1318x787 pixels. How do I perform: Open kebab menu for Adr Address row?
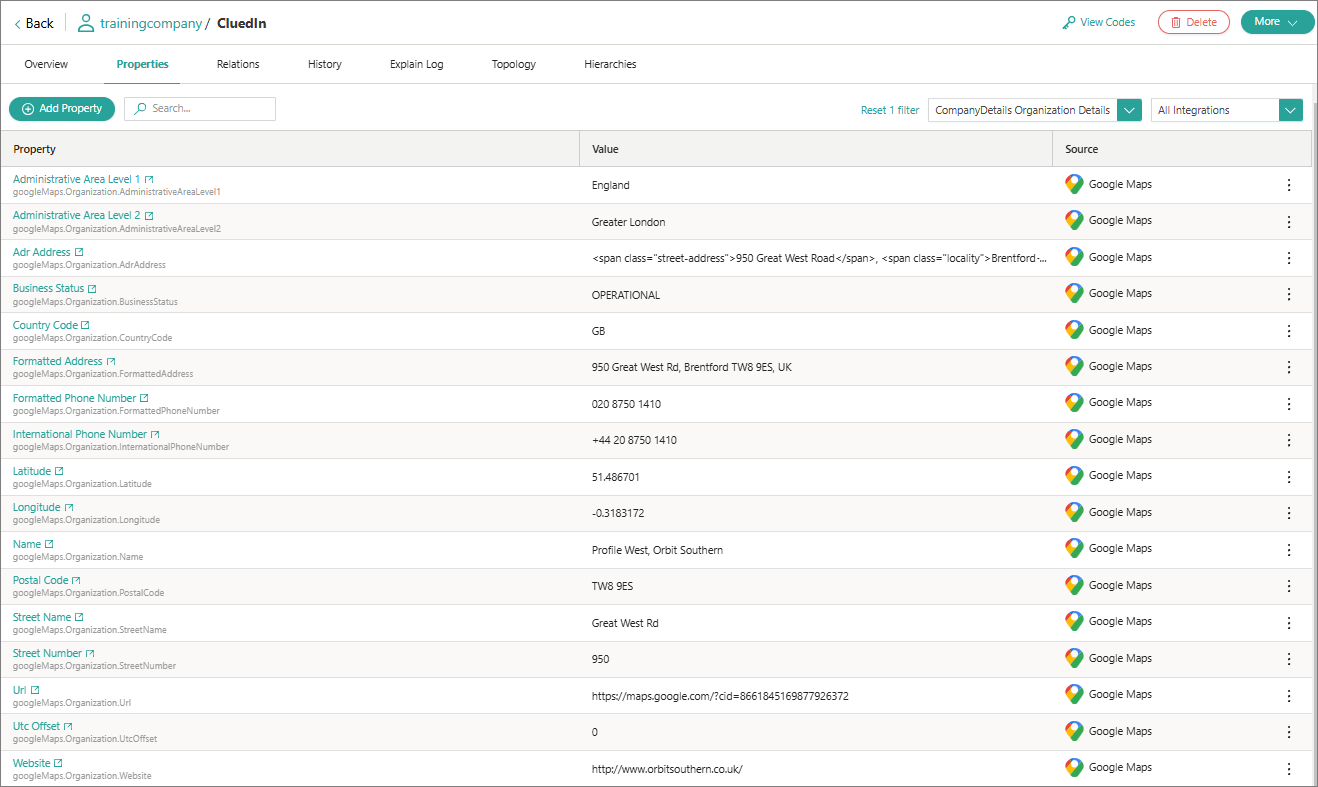pyautogui.click(x=1289, y=258)
